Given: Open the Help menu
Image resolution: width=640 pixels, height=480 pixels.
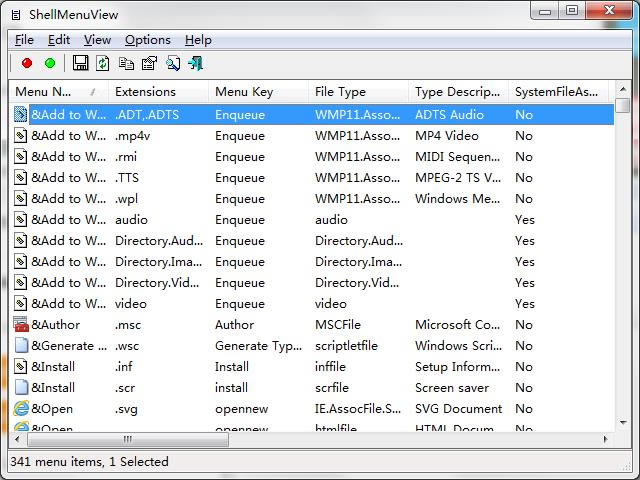Looking at the screenshot, I should [198, 40].
